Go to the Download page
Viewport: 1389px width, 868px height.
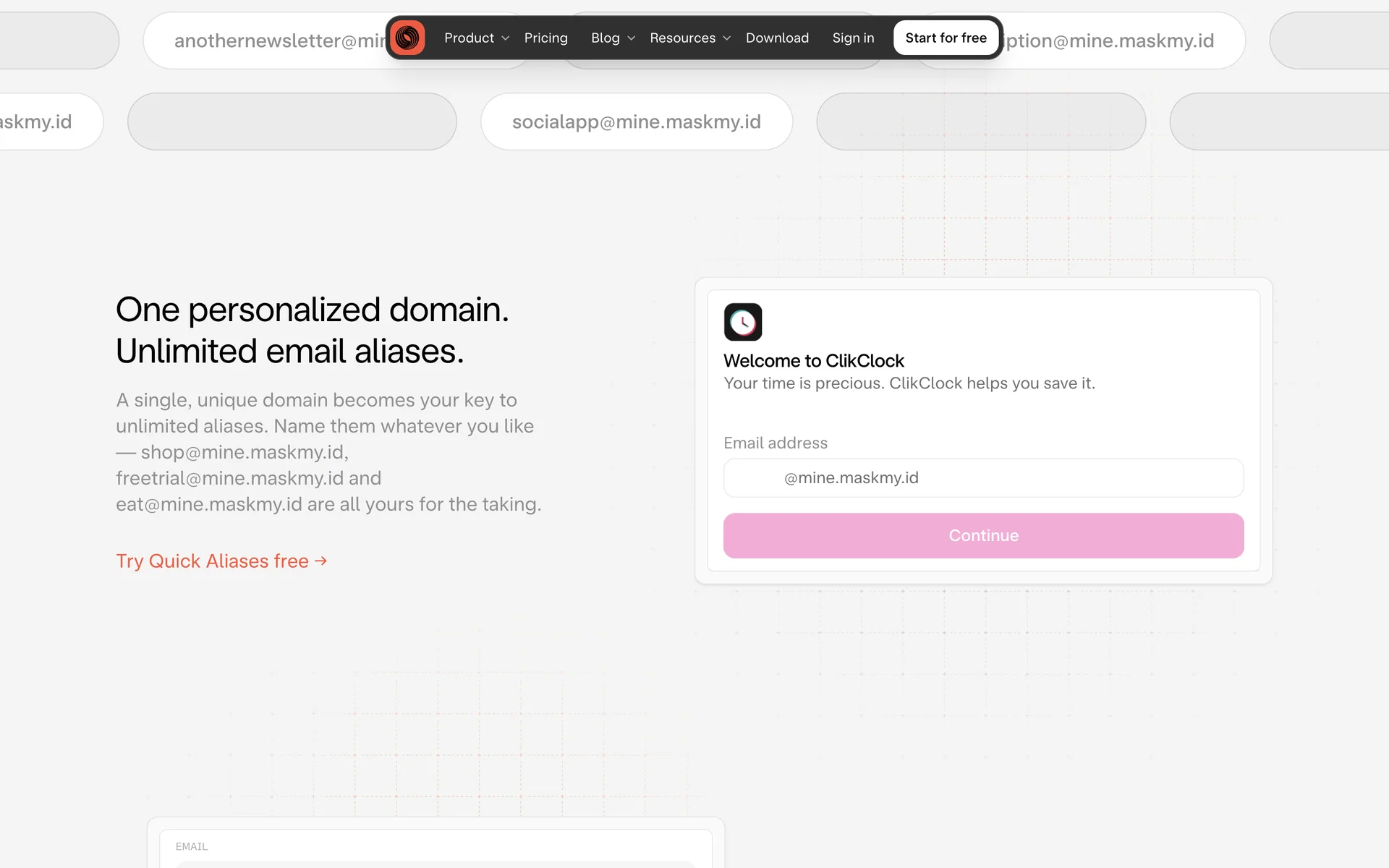click(777, 38)
